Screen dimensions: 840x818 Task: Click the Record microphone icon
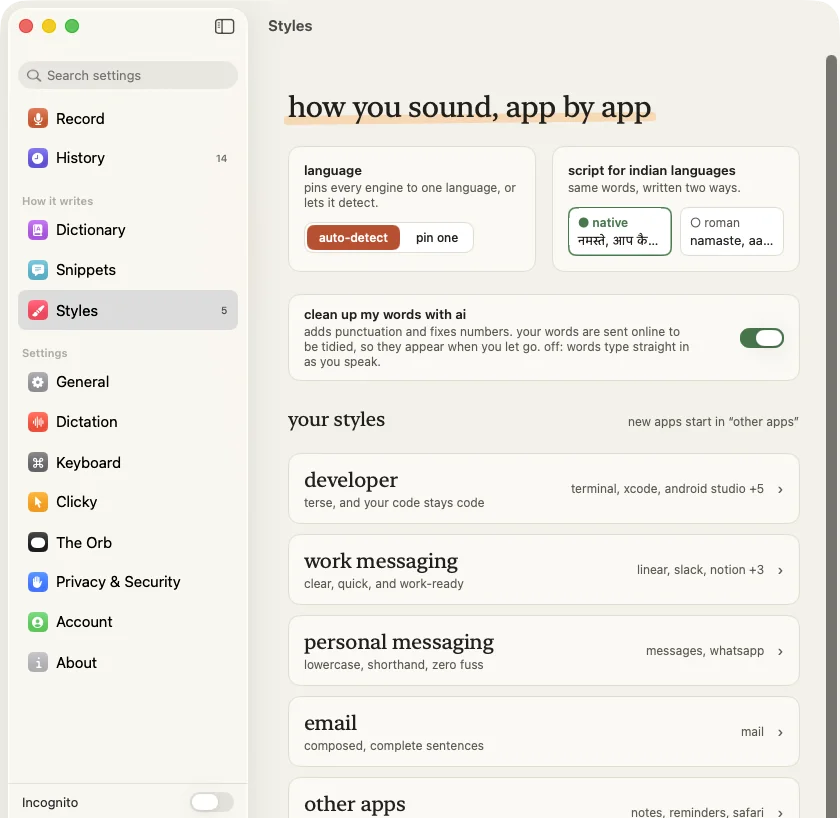click(x=38, y=118)
